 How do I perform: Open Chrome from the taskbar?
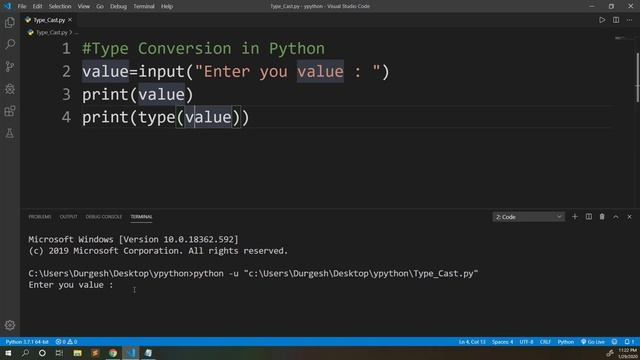113,353
